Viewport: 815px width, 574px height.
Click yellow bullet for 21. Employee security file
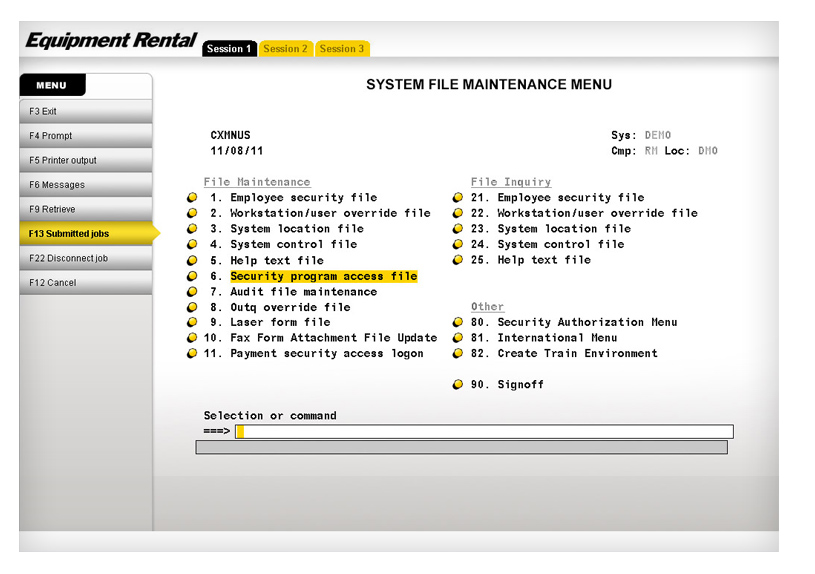(458, 198)
